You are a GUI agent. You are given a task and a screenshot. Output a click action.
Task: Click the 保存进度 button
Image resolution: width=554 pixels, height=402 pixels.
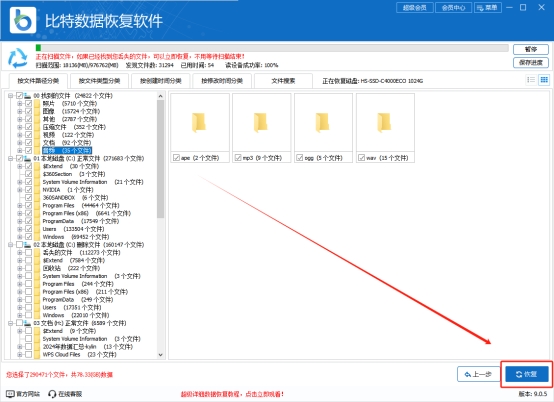click(531, 63)
